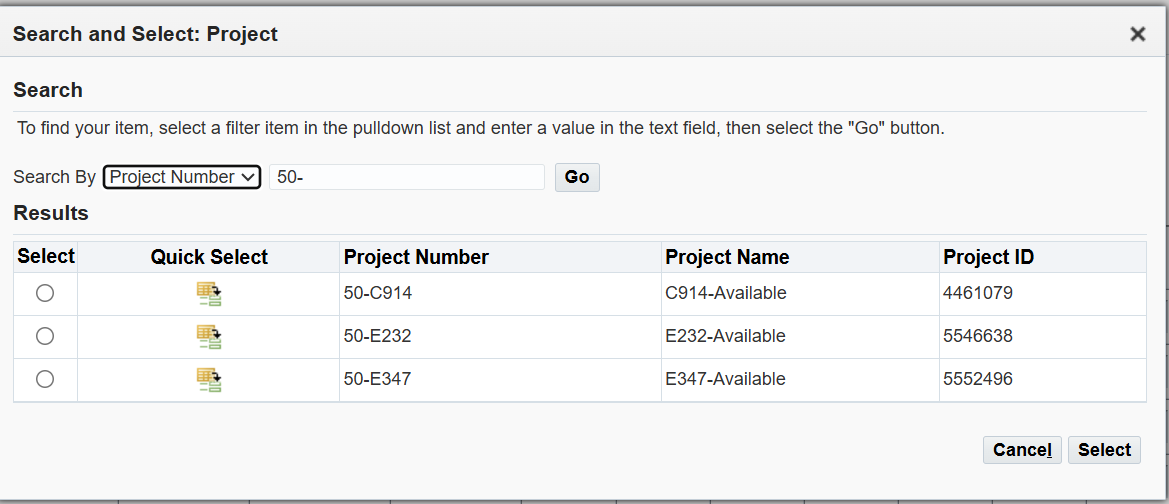This screenshot has width=1169, height=504.
Task: Click the Project Name column header
Action: (x=727, y=257)
